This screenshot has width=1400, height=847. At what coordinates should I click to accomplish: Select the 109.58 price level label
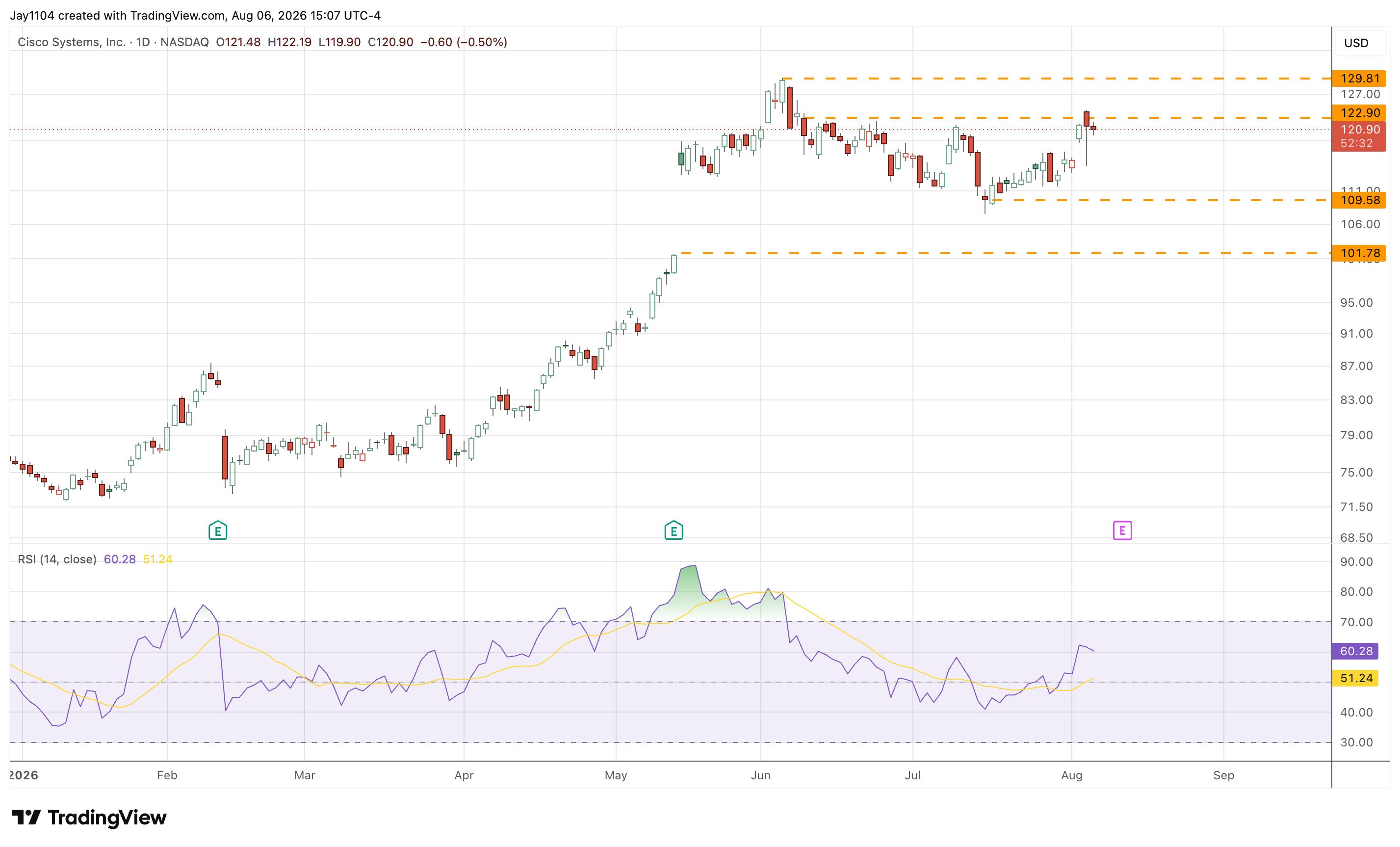1359,200
